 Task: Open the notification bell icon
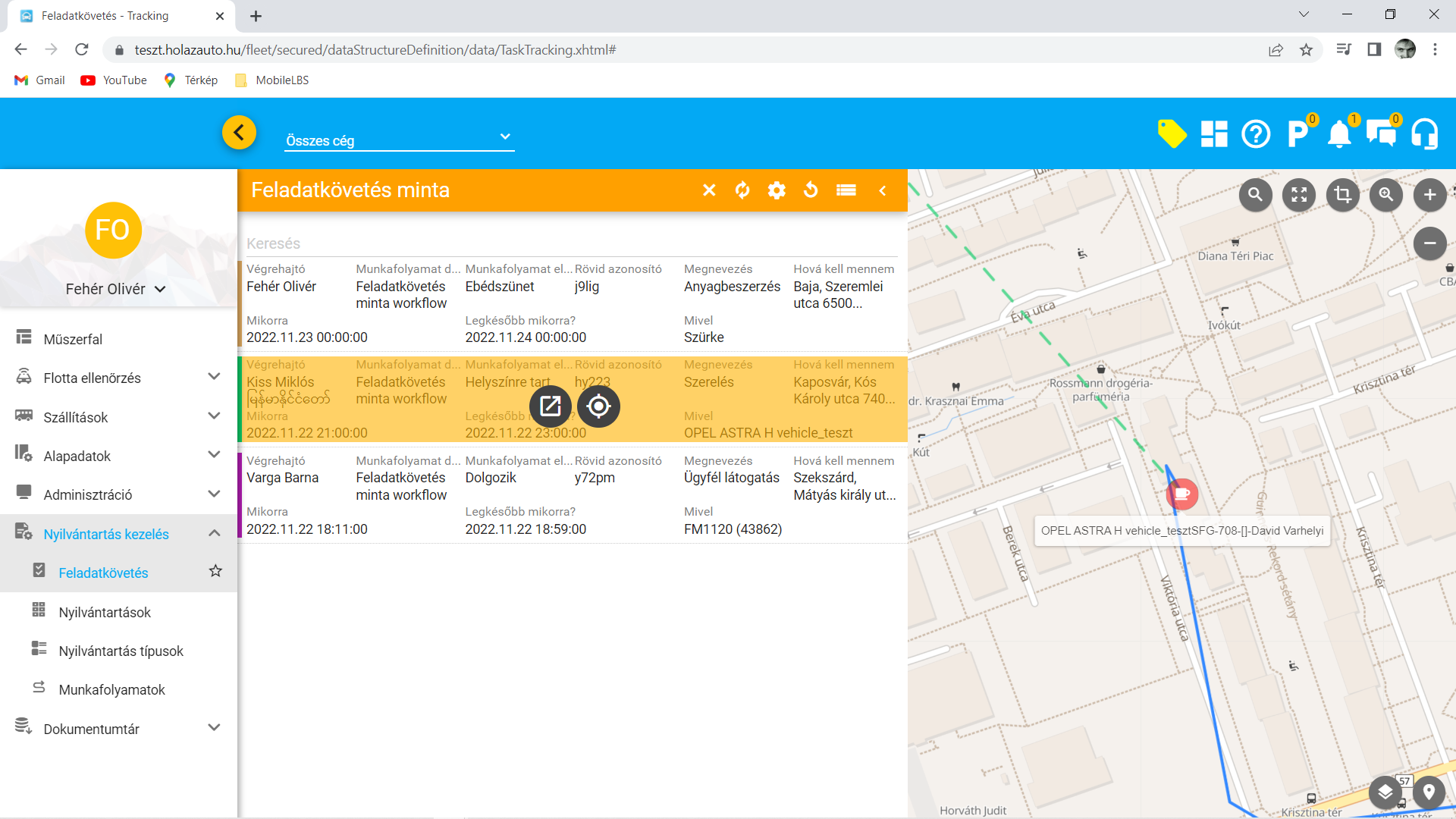tap(1339, 134)
